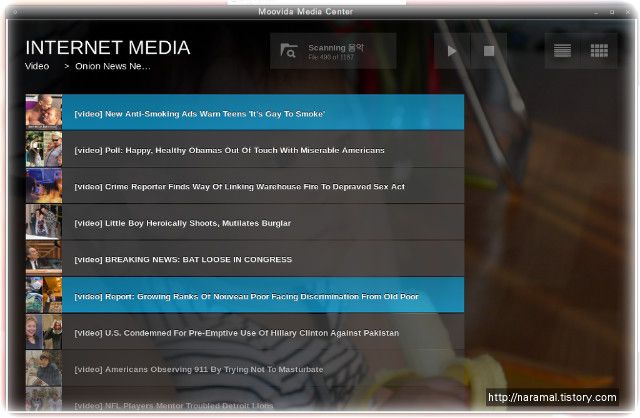Select BAT LOOSE IN CONGRESS video

coord(263,259)
